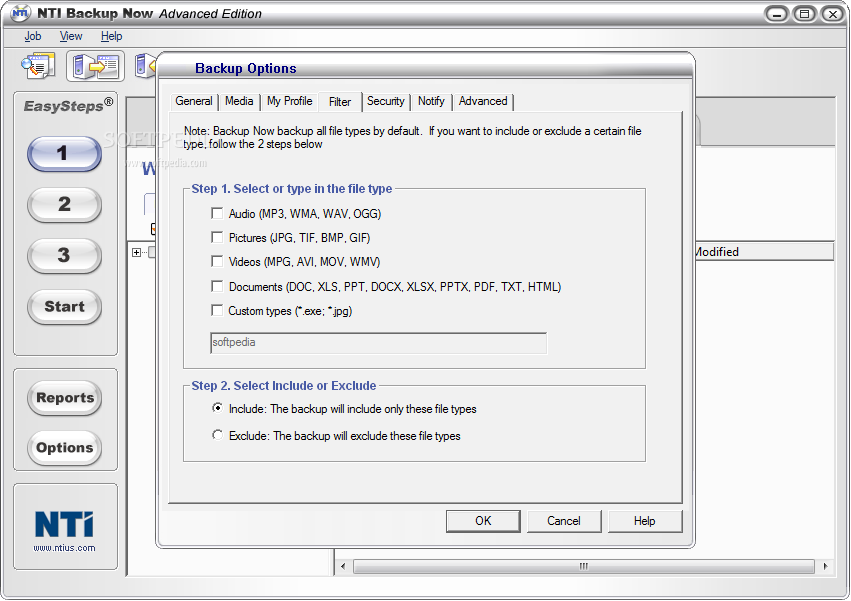Viewport: 851px width, 601px height.
Task: Check the Pictures (JPG, TIF, BMP, GIF) box
Action: (217, 237)
